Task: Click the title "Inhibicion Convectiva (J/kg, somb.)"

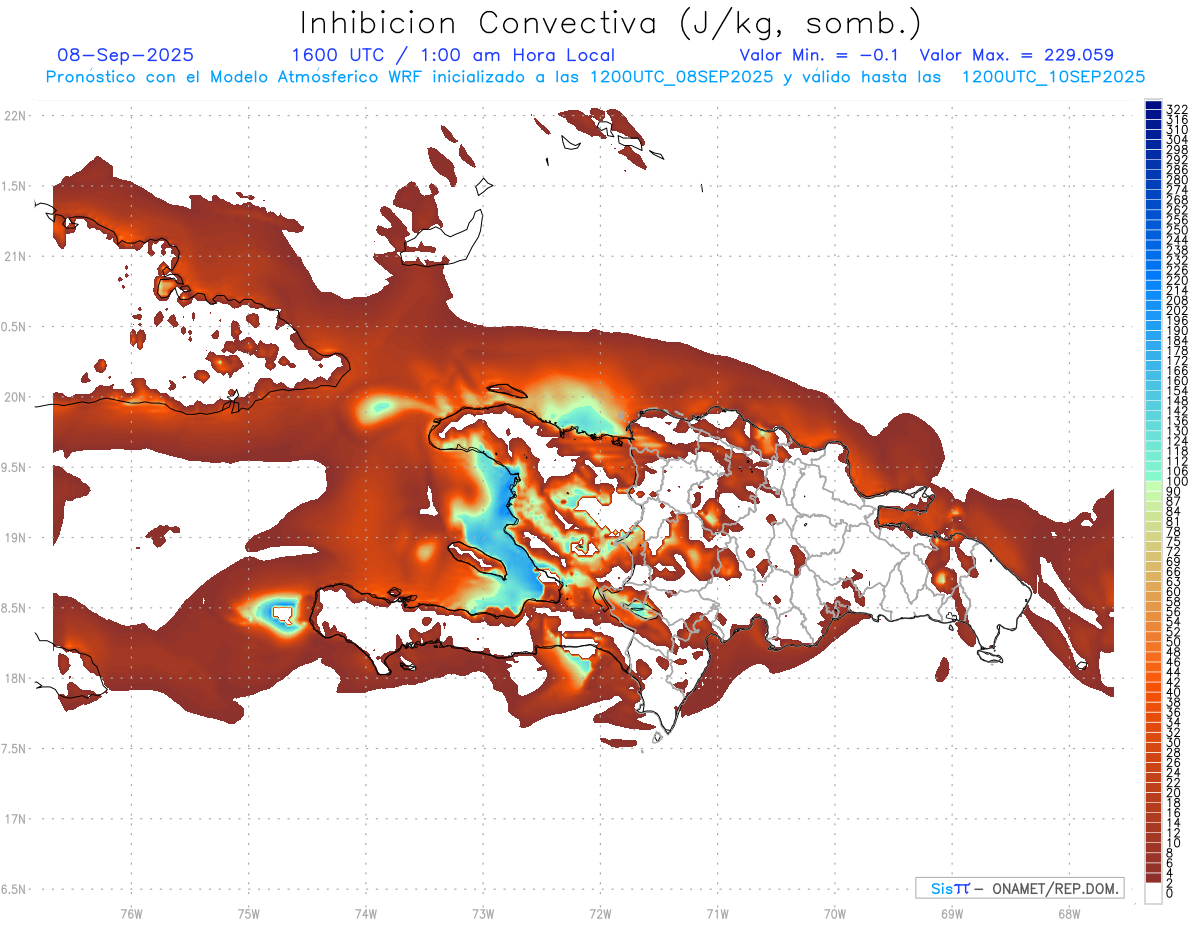Action: pyautogui.click(x=611, y=23)
